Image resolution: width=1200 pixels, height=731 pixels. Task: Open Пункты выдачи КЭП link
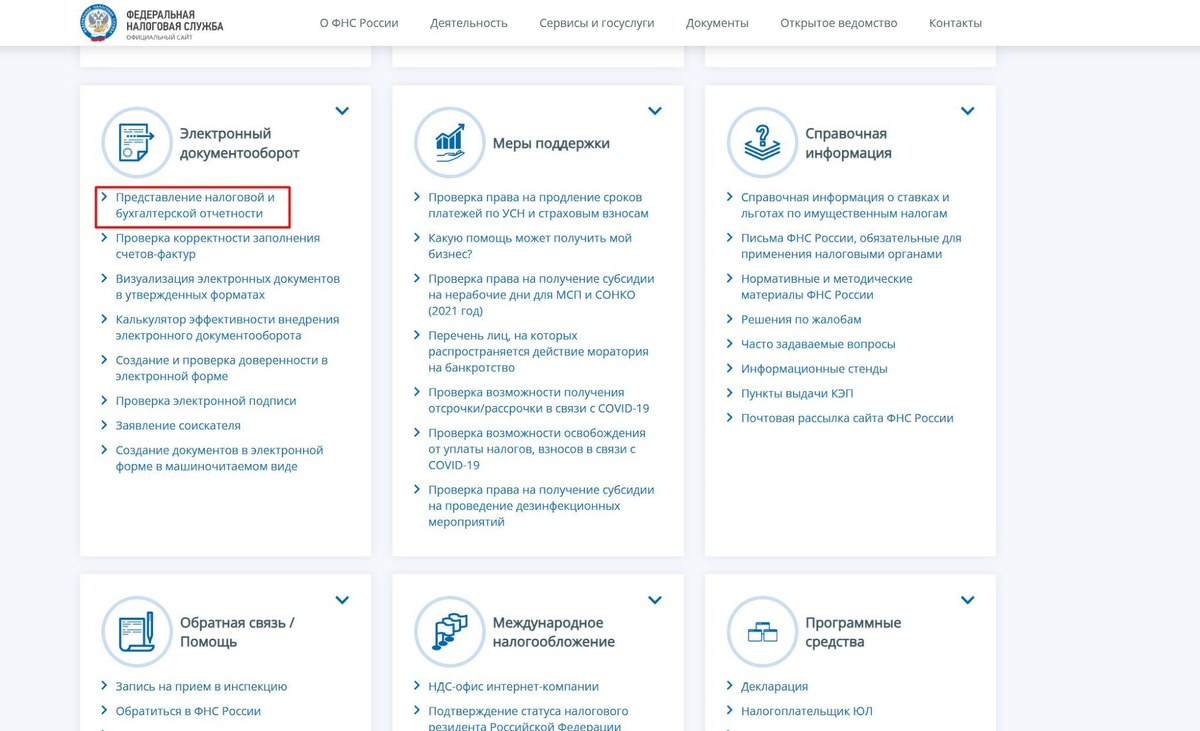(x=797, y=394)
